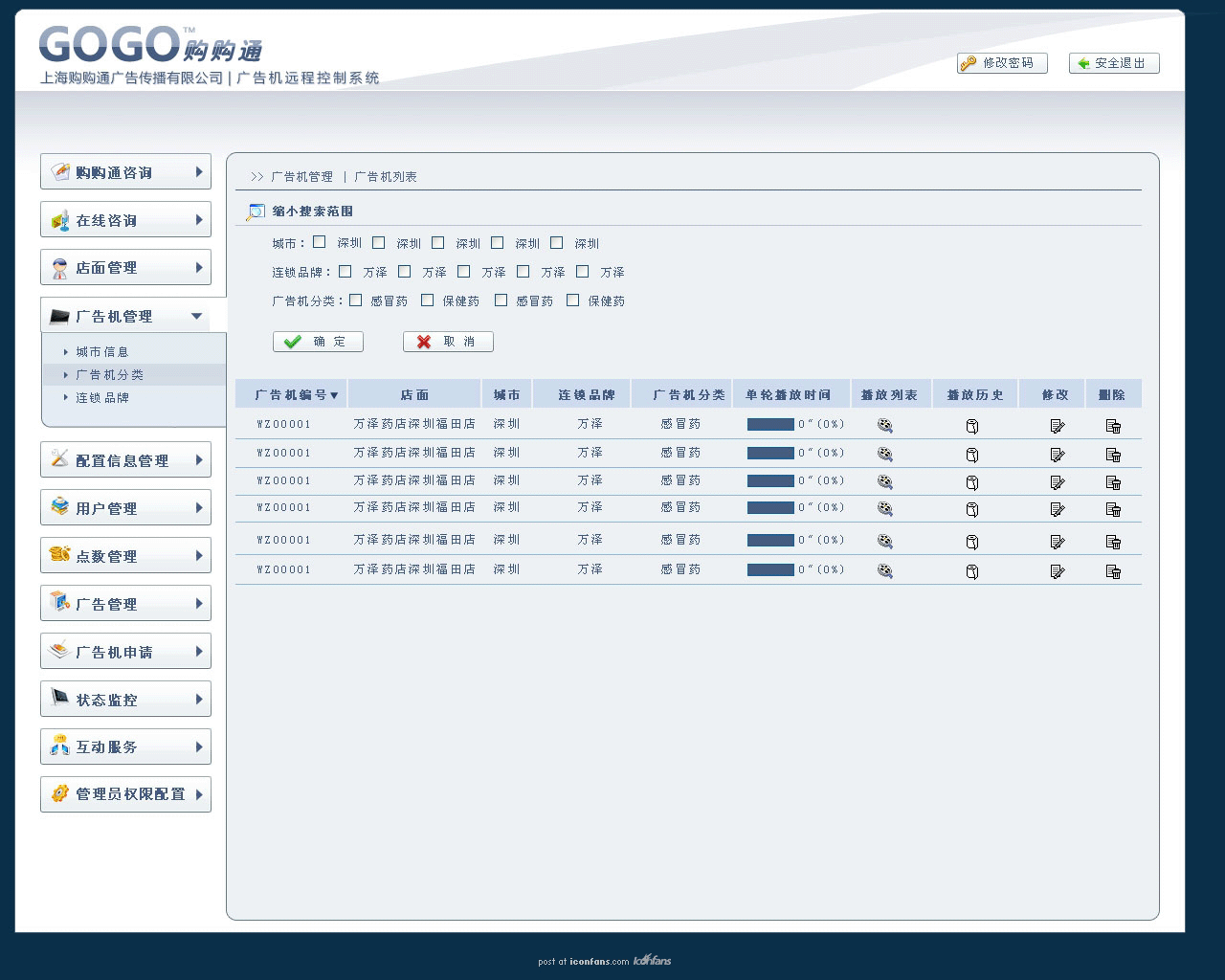The width and height of the screenshot is (1225, 980).
Task: Click the edit icon in the sixth row
Action: (1058, 571)
